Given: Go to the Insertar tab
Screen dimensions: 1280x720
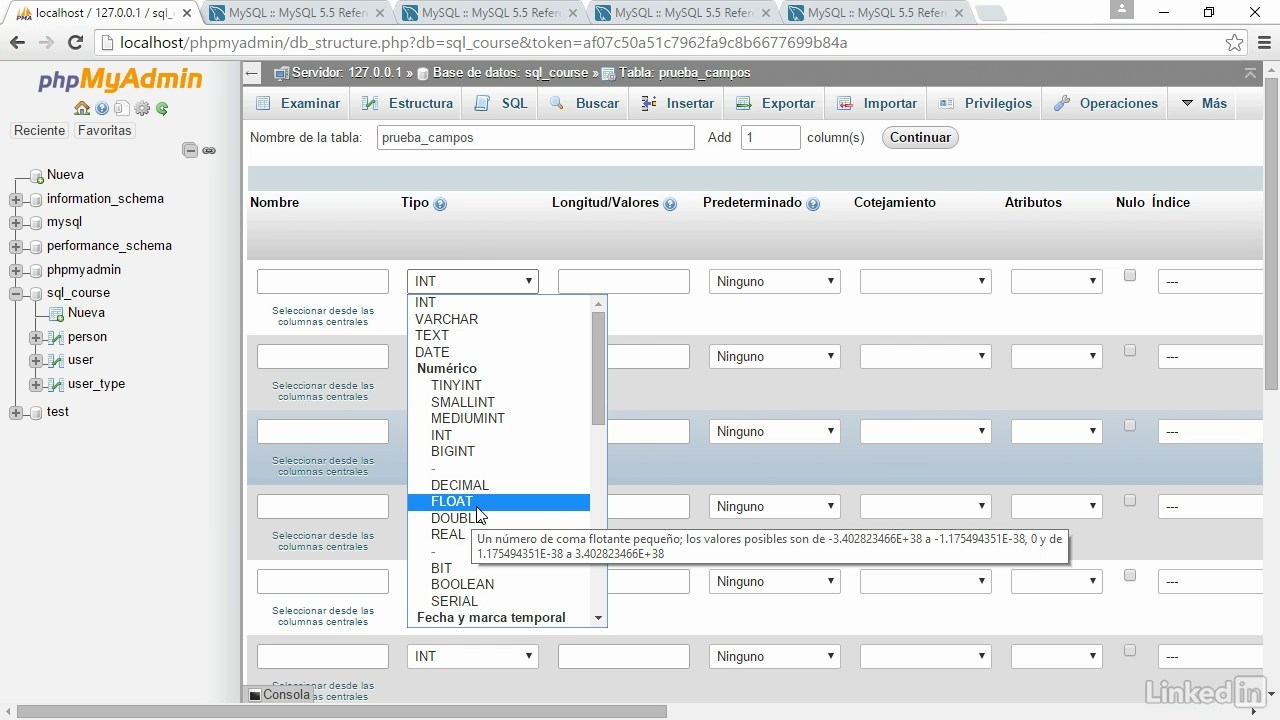Looking at the screenshot, I should (678, 103).
